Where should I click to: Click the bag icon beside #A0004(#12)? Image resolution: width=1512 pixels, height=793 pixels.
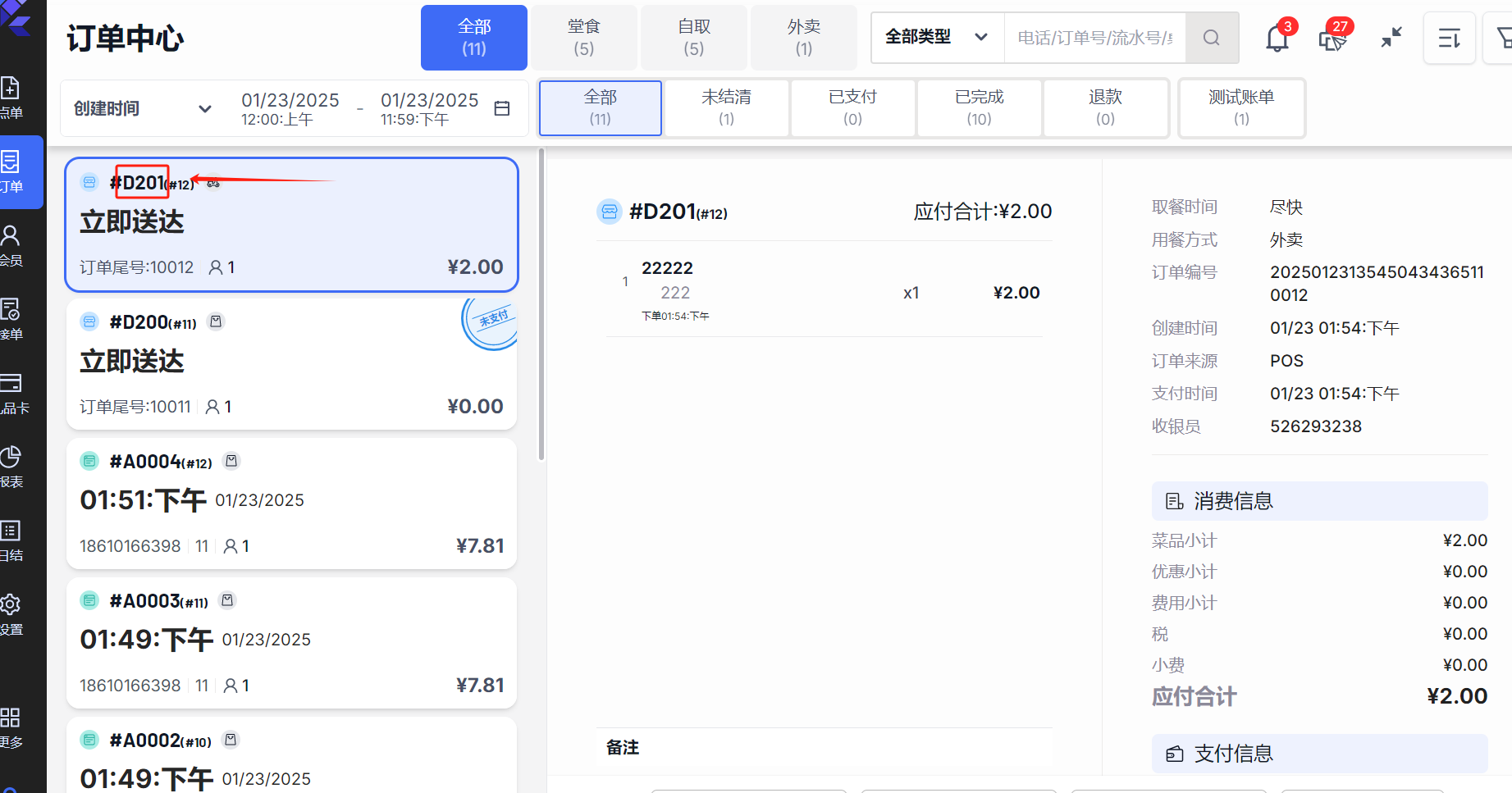pos(231,461)
